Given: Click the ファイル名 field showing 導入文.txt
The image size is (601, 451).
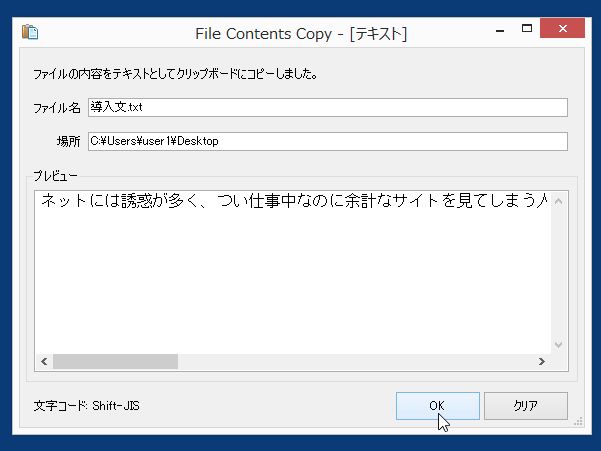Looking at the screenshot, I should [x=328, y=107].
